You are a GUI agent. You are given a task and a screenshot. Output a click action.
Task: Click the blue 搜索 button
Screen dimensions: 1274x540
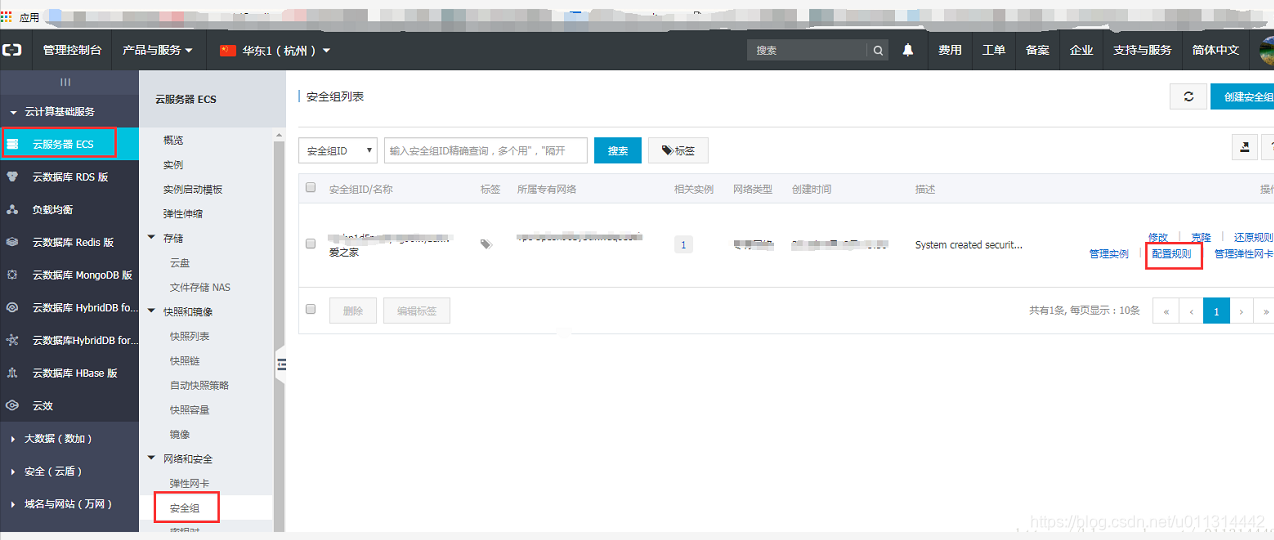tap(618, 150)
